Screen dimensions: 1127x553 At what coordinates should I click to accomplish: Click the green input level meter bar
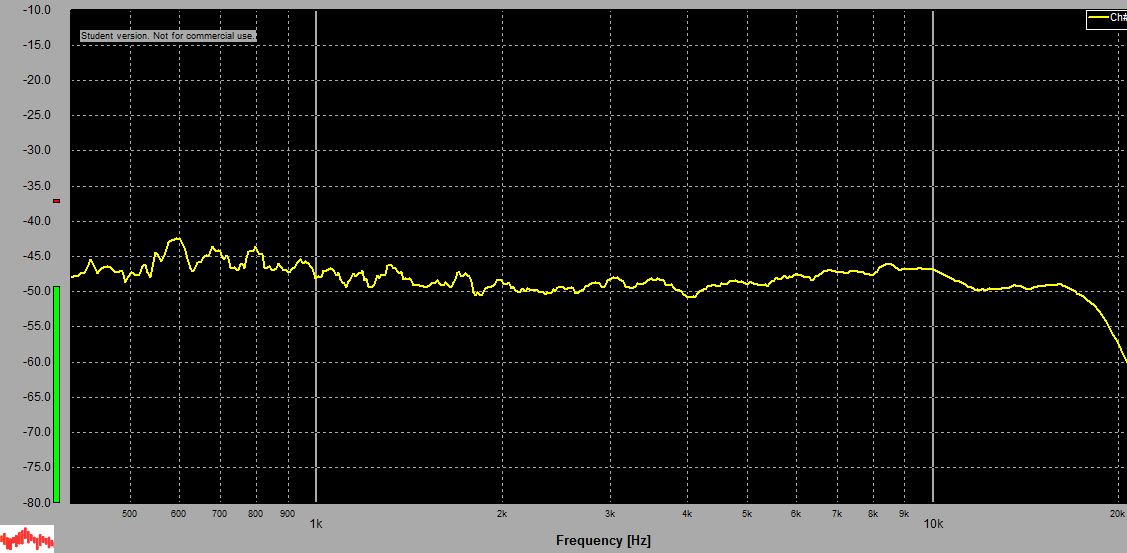(x=56, y=394)
